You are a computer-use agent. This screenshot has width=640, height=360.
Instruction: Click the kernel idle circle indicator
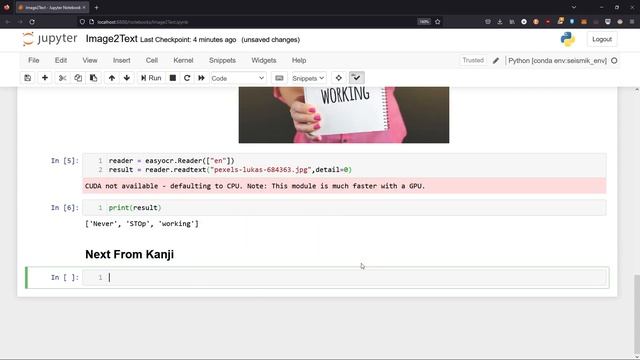614,61
